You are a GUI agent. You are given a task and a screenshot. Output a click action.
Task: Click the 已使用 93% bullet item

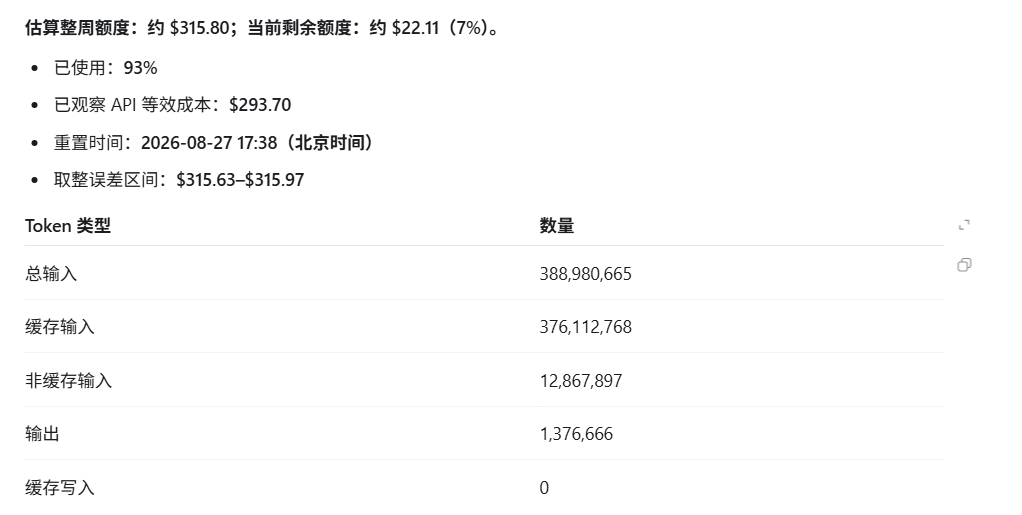point(106,68)
